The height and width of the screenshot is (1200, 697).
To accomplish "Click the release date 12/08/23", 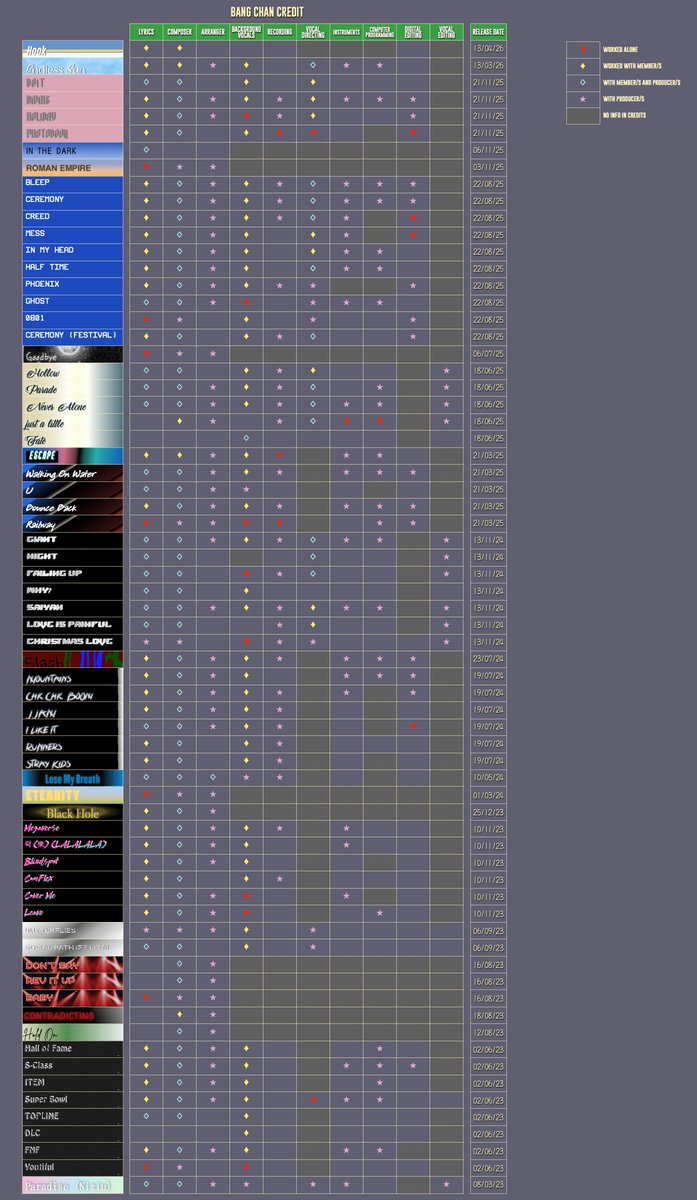I will (488, 1031).
